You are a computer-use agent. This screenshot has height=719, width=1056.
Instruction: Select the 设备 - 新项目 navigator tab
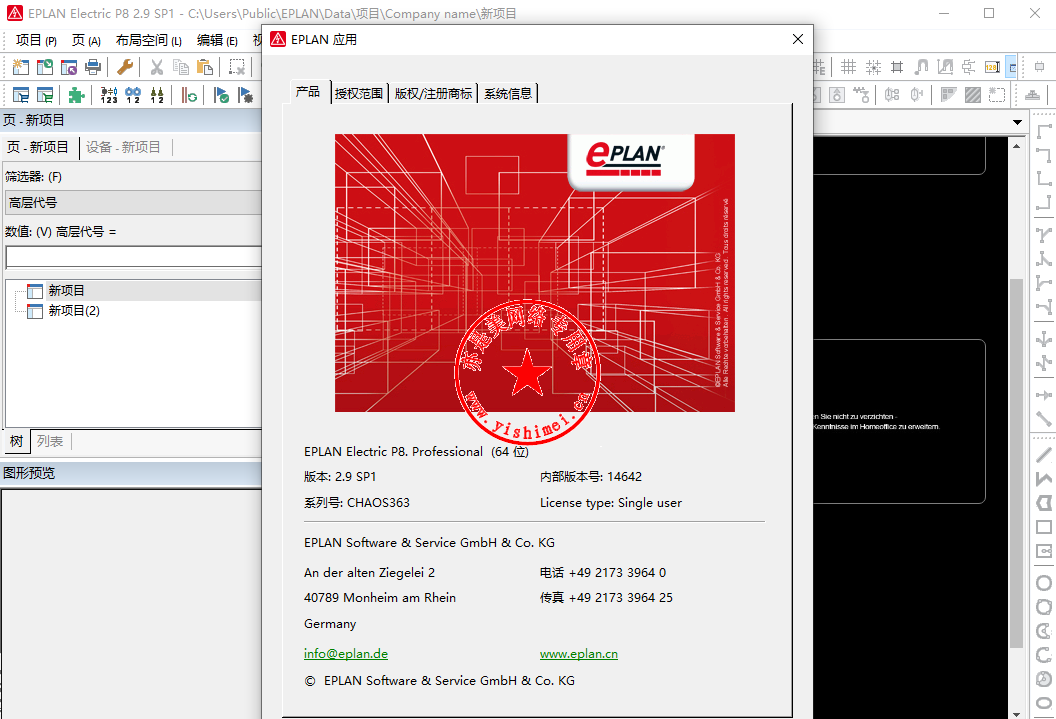123,147
